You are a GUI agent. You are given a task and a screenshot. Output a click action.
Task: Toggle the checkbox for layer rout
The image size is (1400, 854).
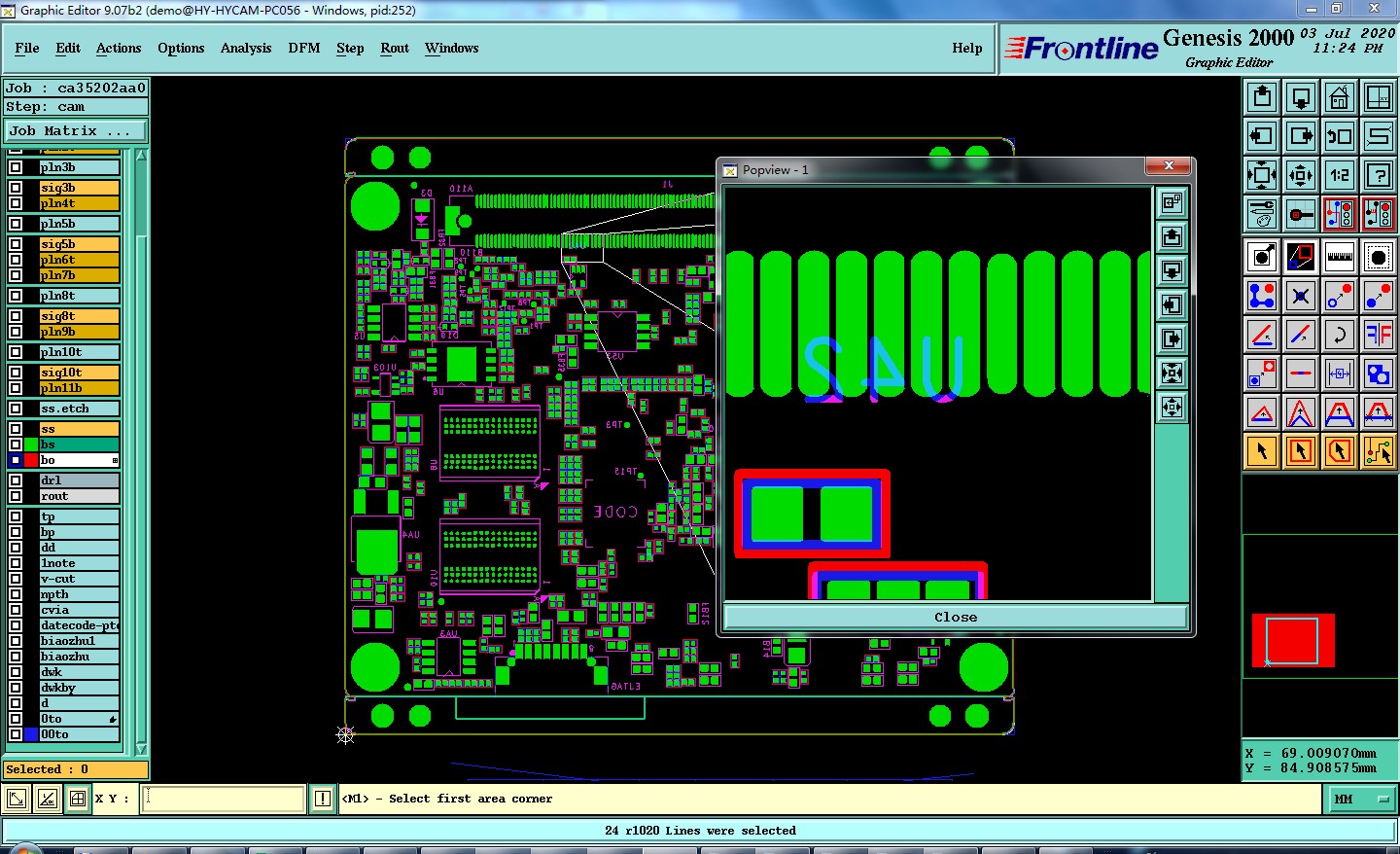16,496
